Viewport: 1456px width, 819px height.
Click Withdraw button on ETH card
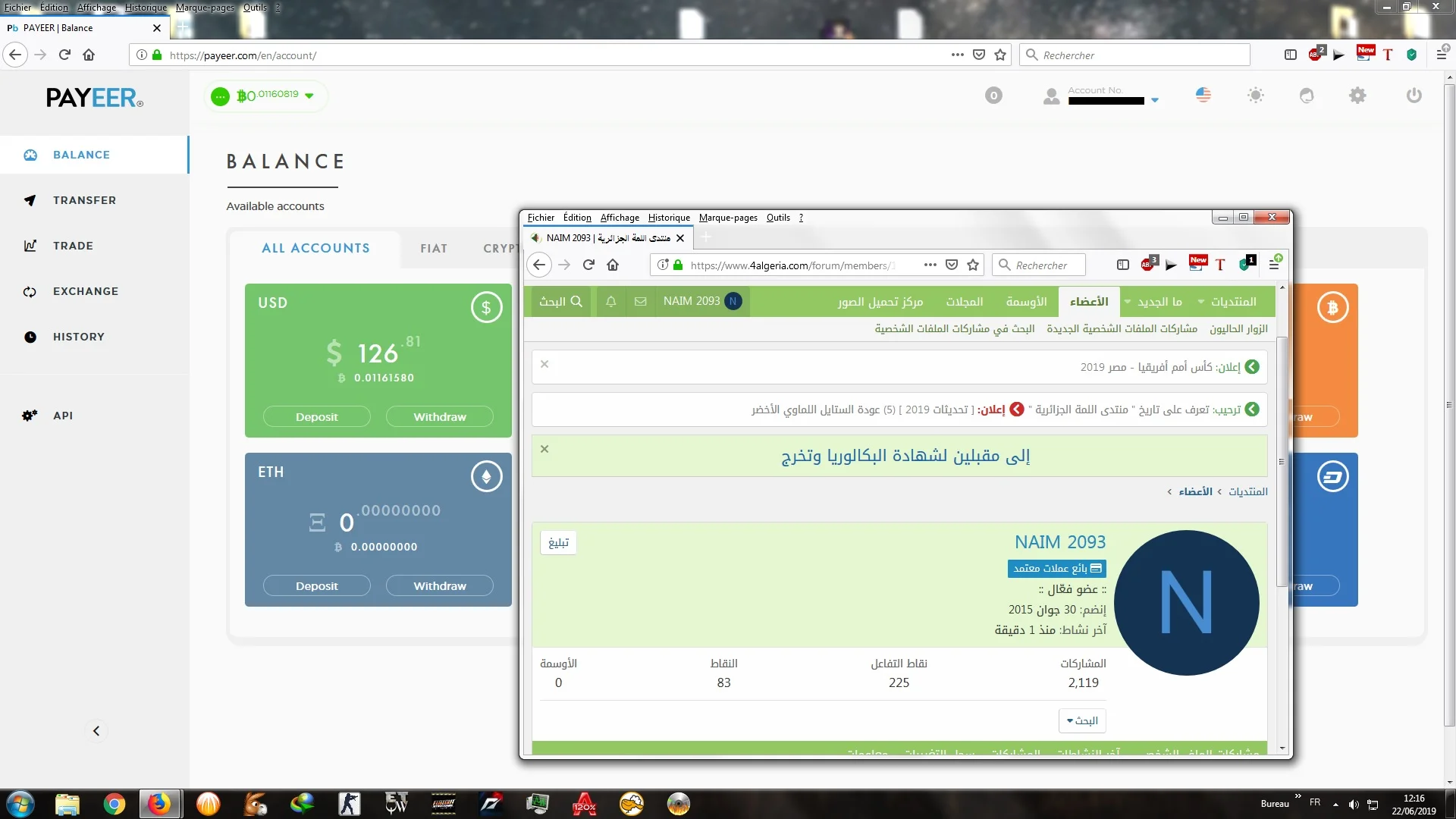(440, 586)
